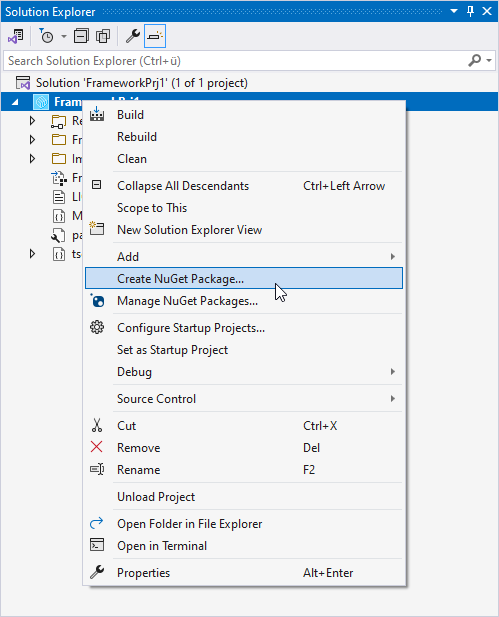Click the wrench file icon next to pa
499x617 pixels.
pyautogui.click(x=59, y=235)
